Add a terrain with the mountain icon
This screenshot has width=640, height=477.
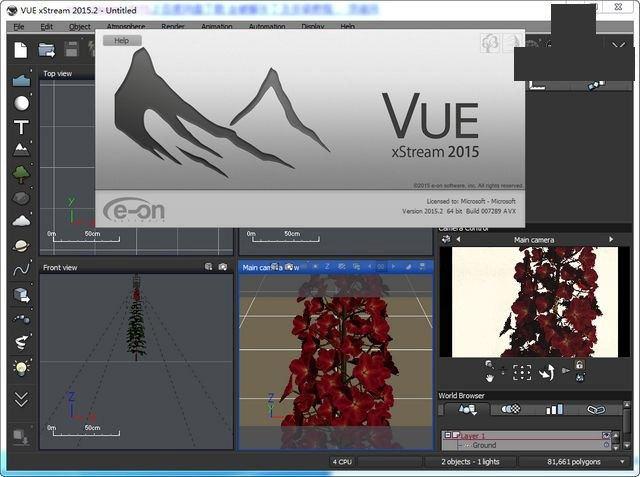pos(21,150)
